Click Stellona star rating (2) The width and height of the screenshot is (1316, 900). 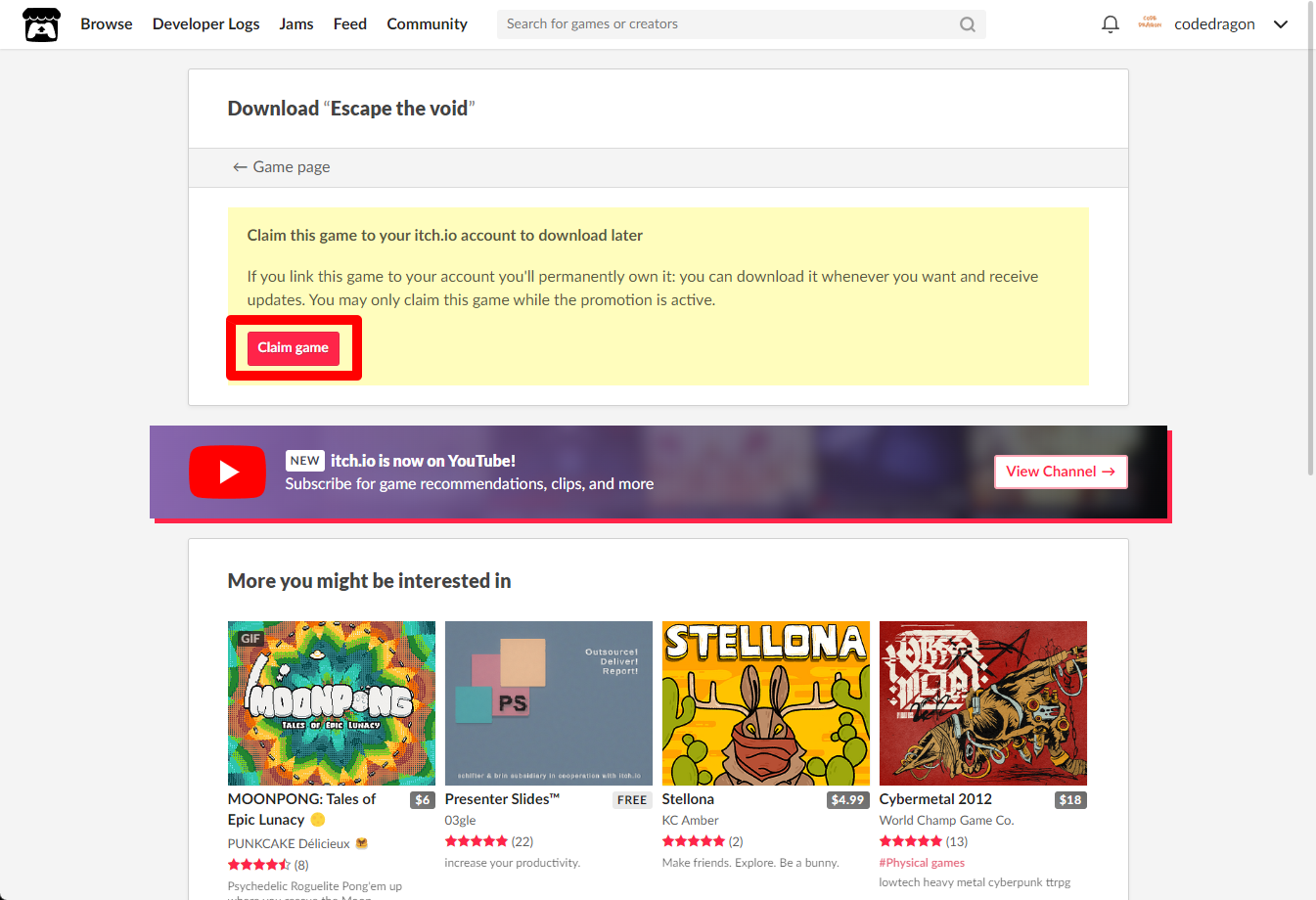(x=703, y=841)
